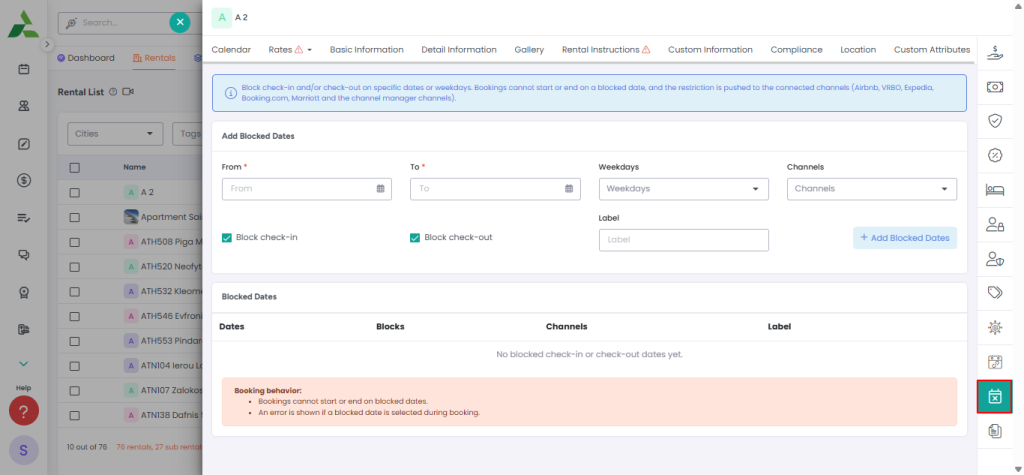
Task: Open the Rentals tab in background page
Action: (154, 58)
